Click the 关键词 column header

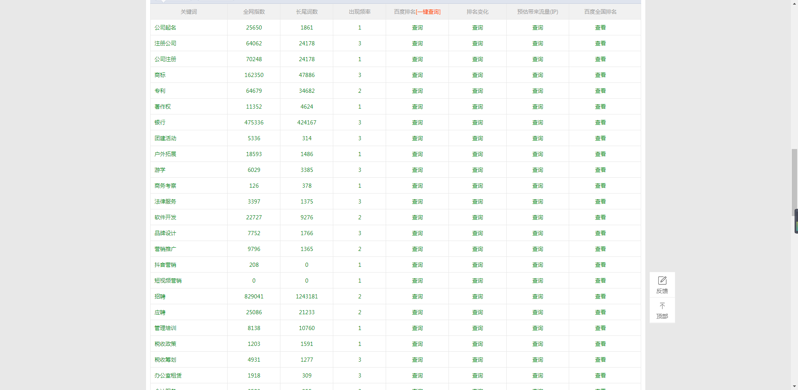click(189, 12)
